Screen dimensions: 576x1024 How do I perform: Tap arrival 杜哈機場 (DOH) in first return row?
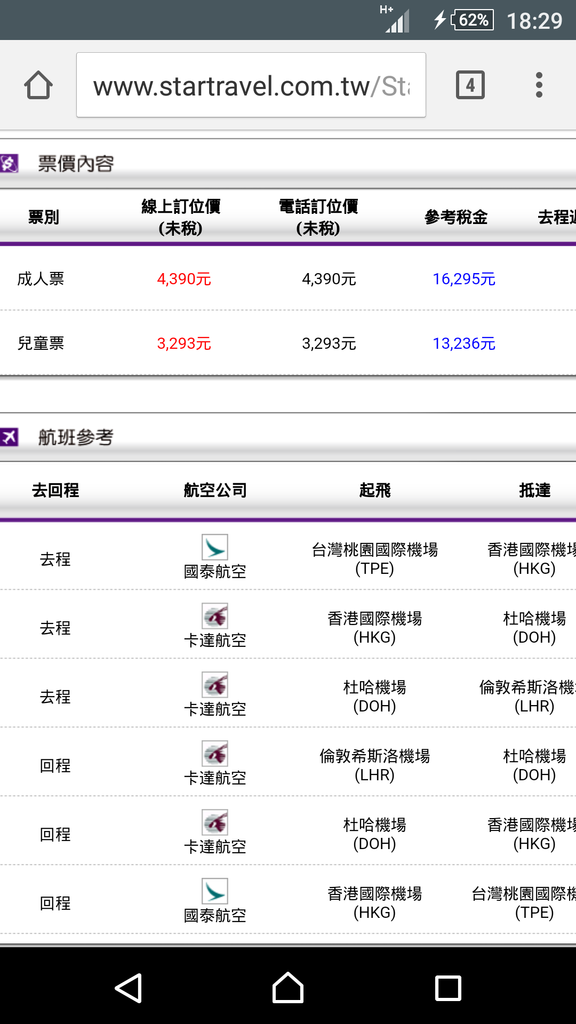(534, 765)
